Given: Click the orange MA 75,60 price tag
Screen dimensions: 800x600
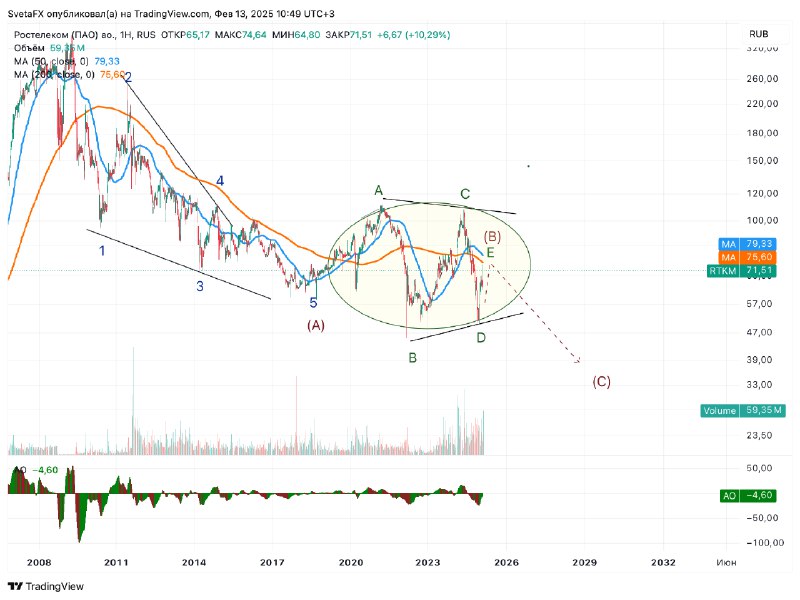Looking at the screenshot, I should coord(747,257).
